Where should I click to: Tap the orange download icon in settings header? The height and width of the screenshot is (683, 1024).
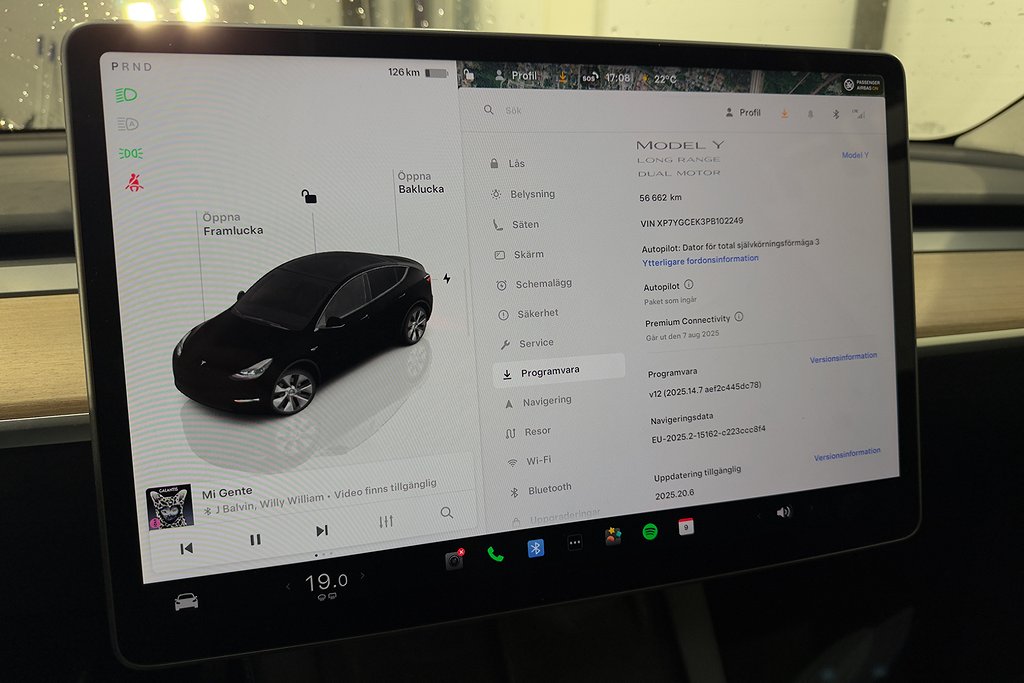click(x=784, y=114)
